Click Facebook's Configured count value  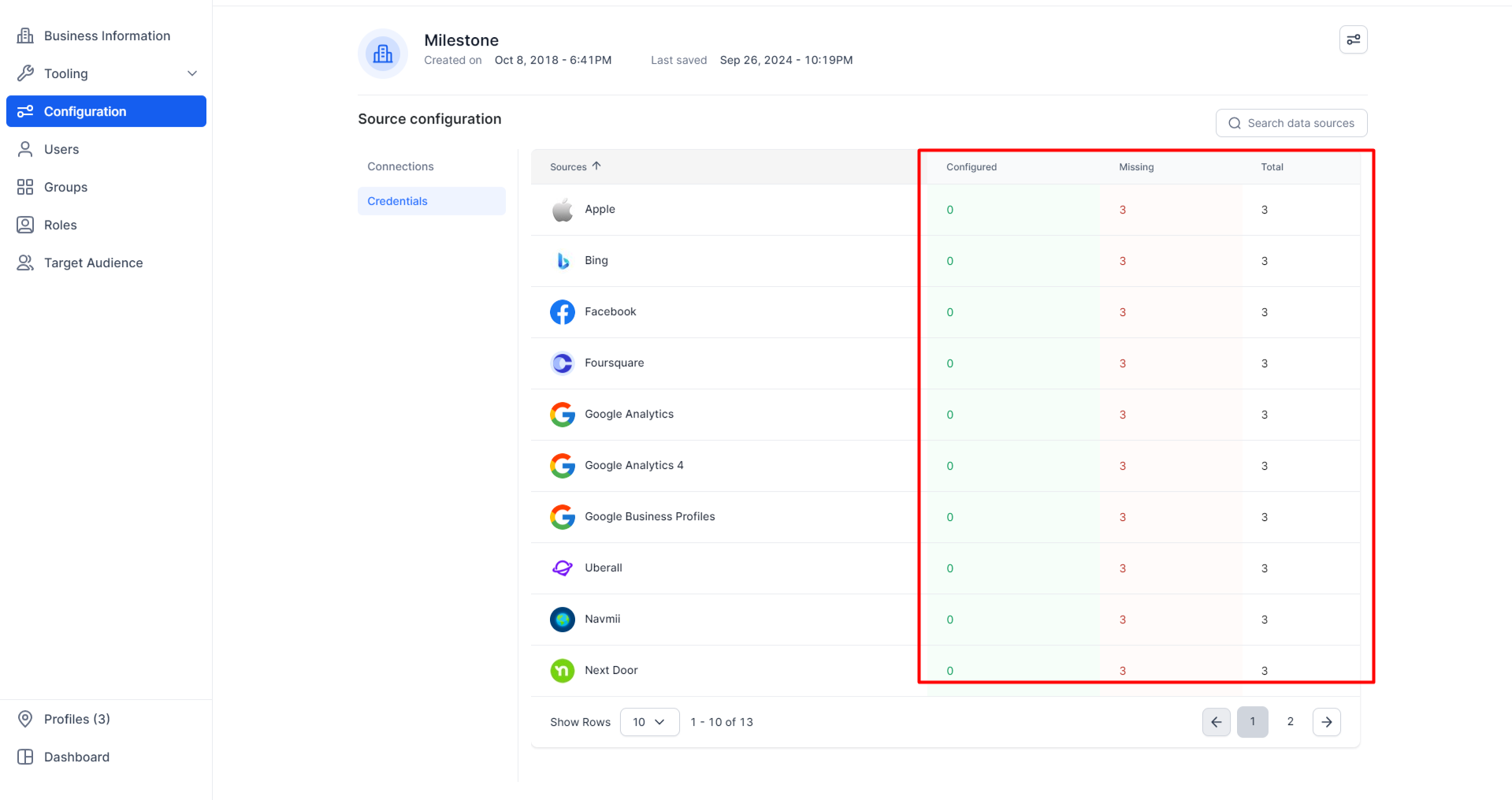click(950, 312)
